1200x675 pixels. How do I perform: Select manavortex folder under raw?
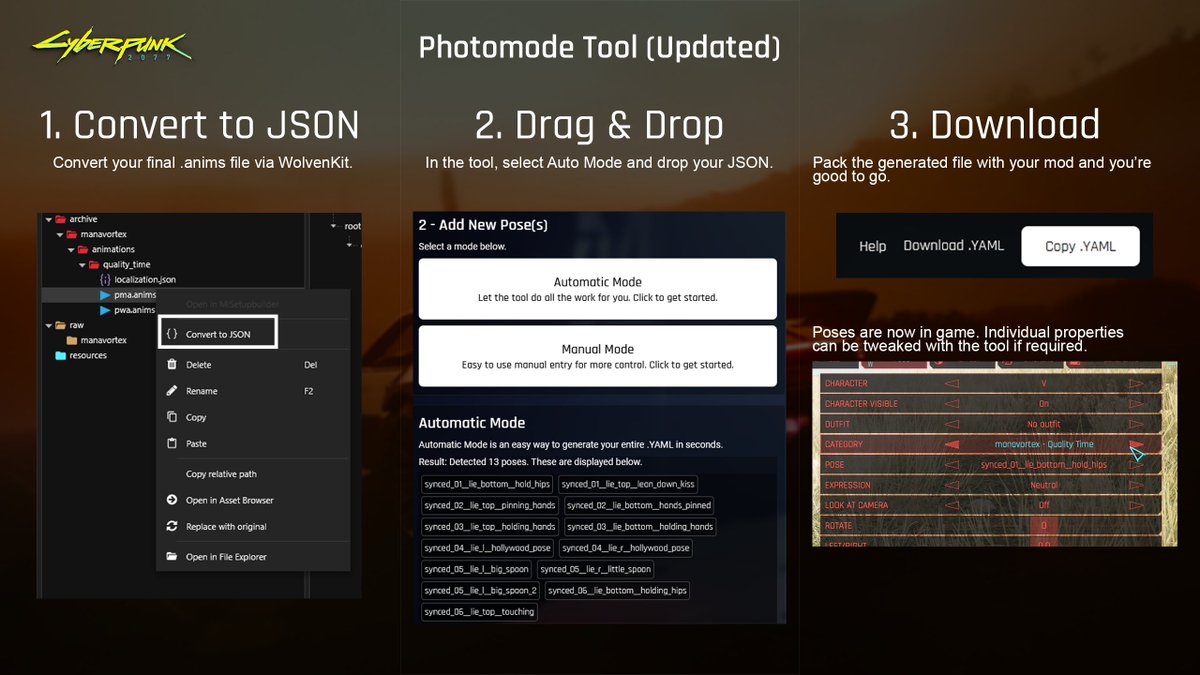coord(103,340)
